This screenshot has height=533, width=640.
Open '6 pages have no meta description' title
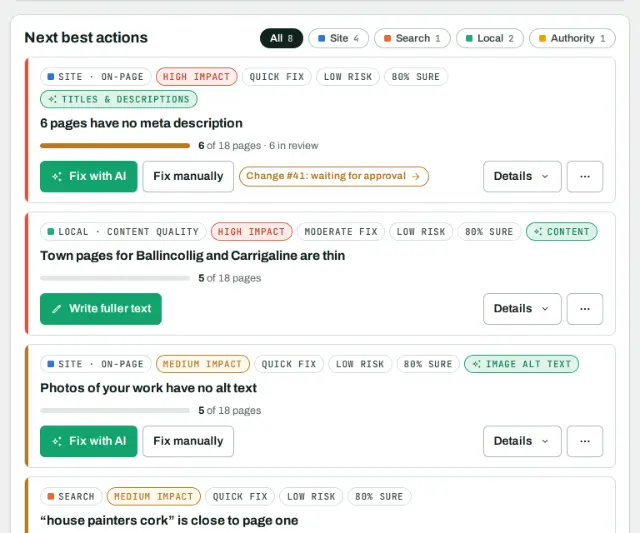[x=141, y=123]
